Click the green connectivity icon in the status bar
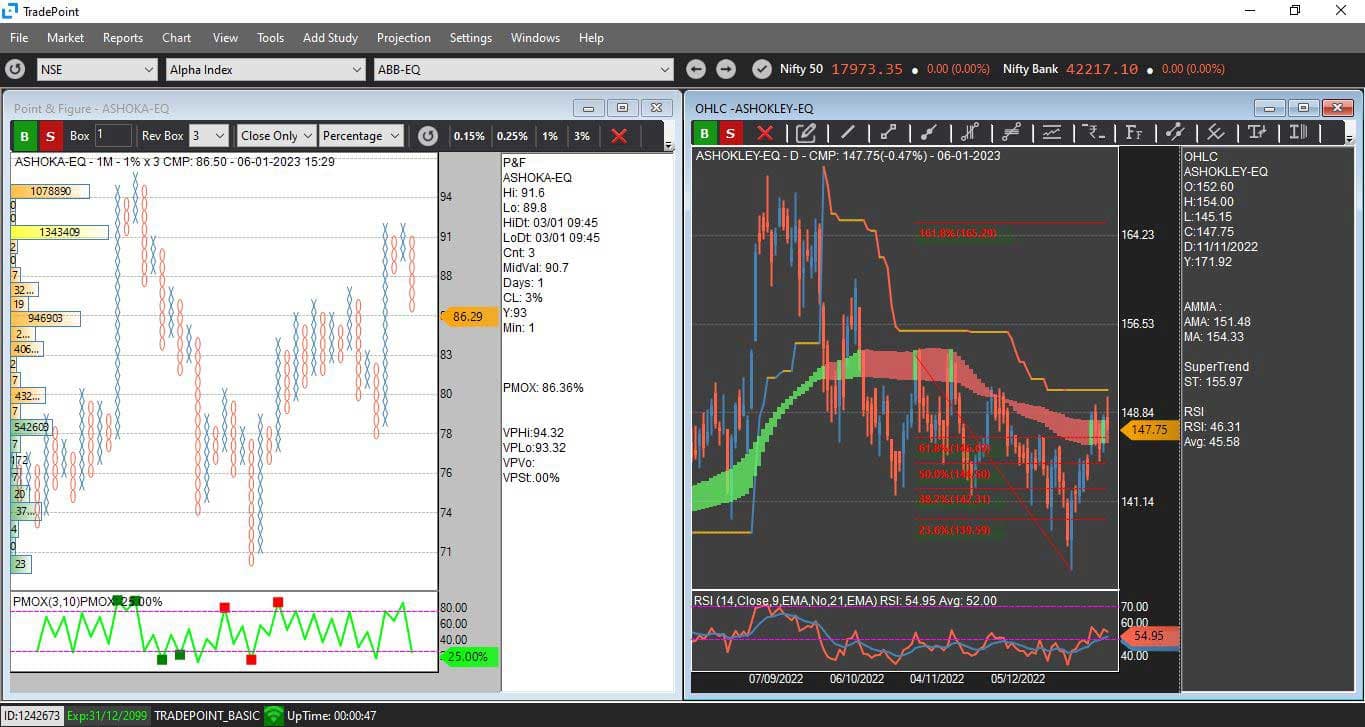The width and height of the screenshot is (1365, 727). 272,716
